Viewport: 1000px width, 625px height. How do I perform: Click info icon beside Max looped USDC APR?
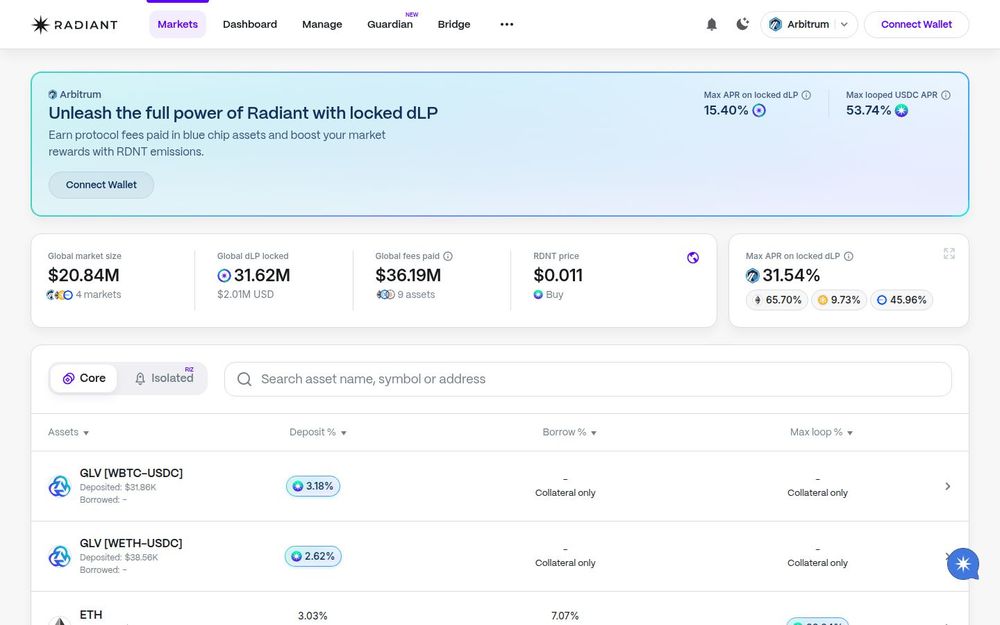[946, 95]
